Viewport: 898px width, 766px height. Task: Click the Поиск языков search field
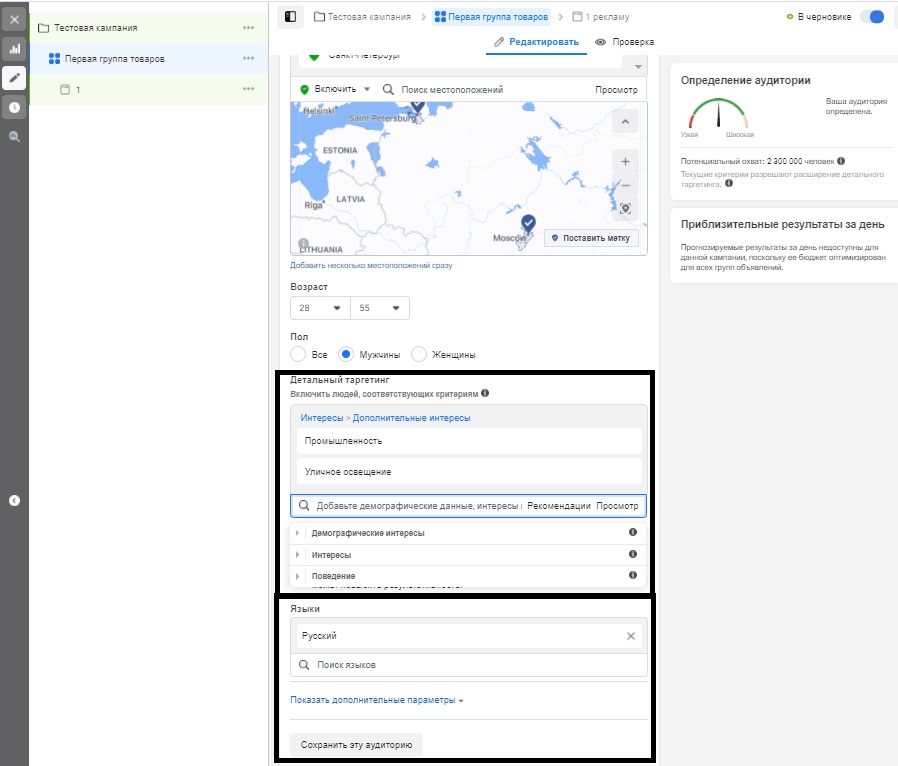click(468, 665)
